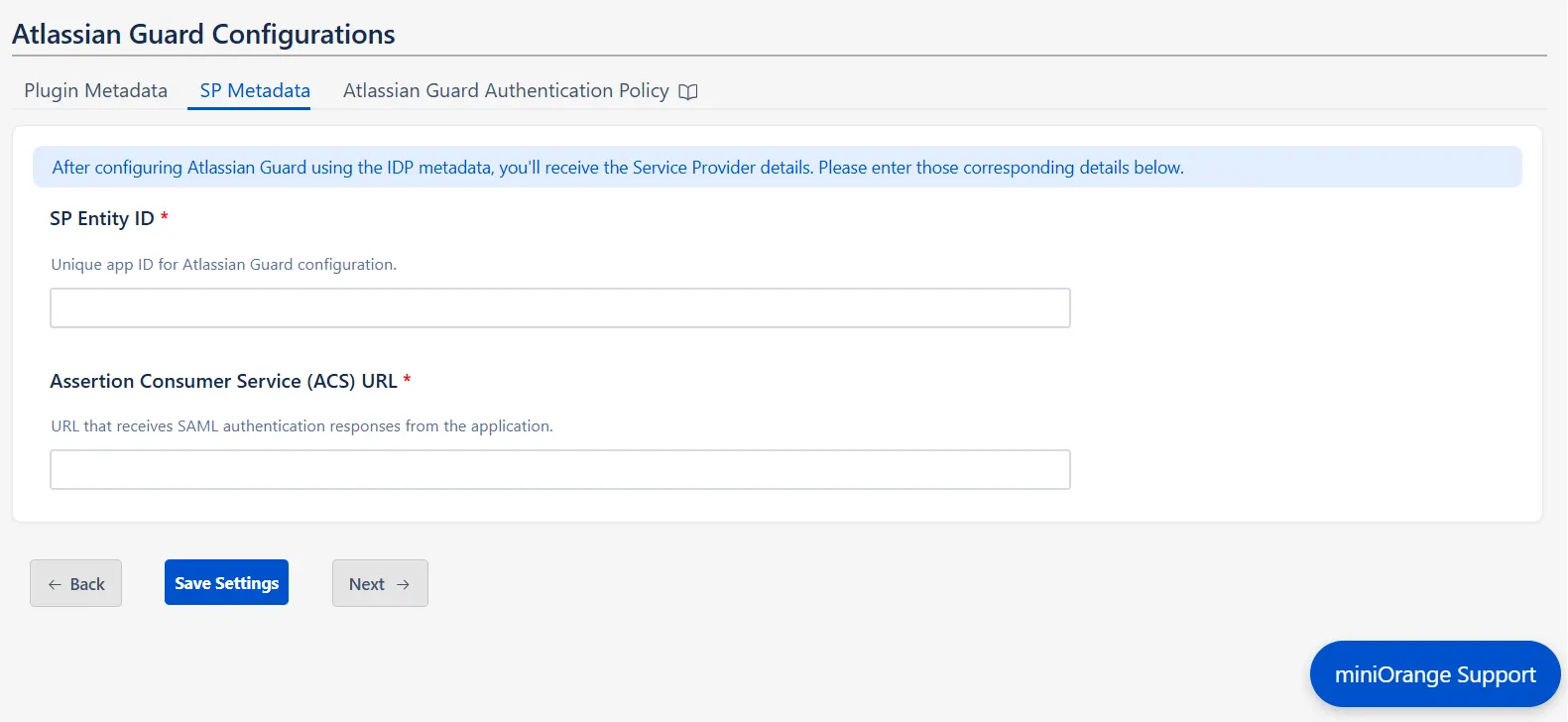
Task: Click inside the SP Entity ID field
Action: click(559, 307)
